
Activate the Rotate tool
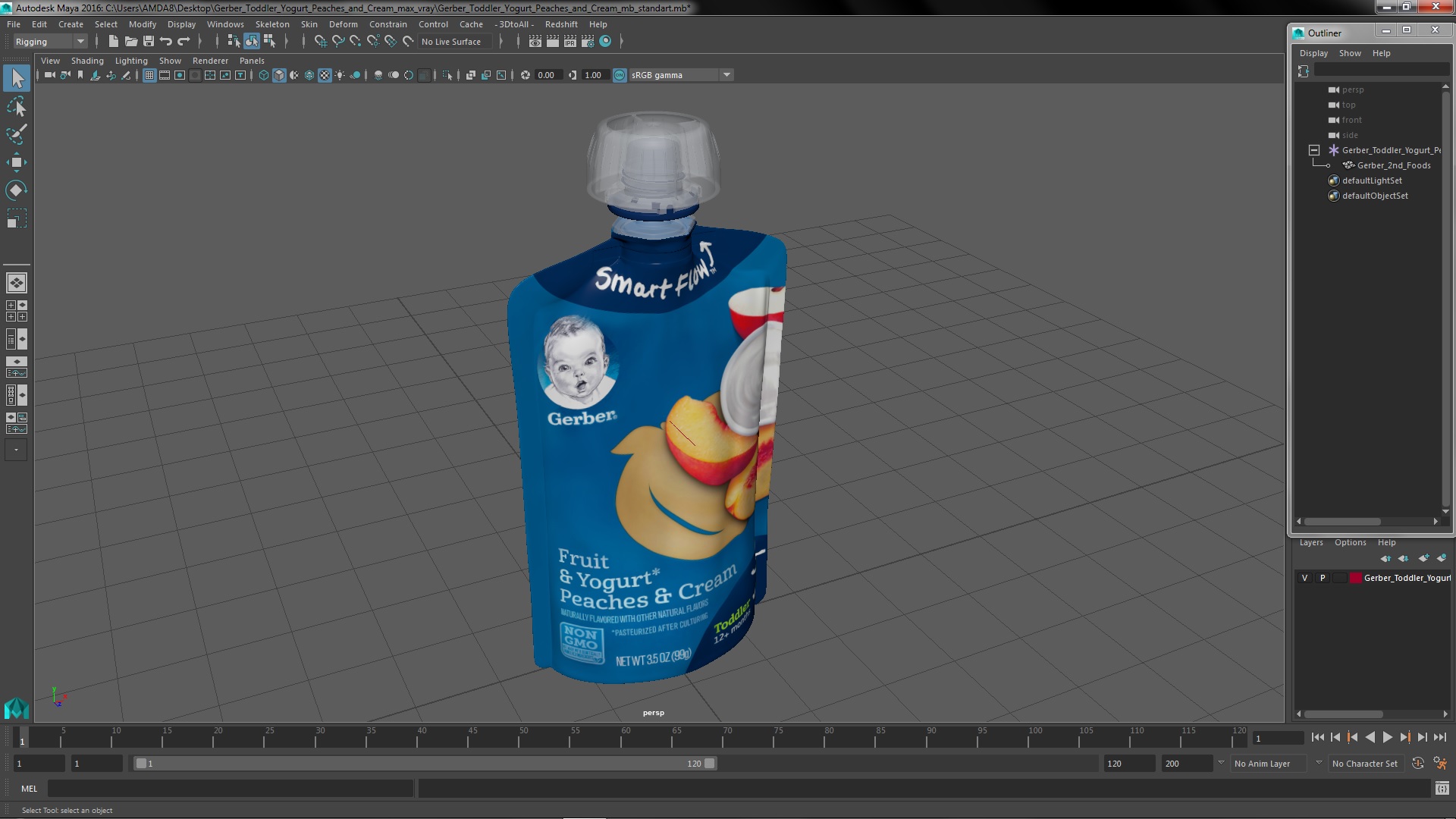[x=17, y=190]
